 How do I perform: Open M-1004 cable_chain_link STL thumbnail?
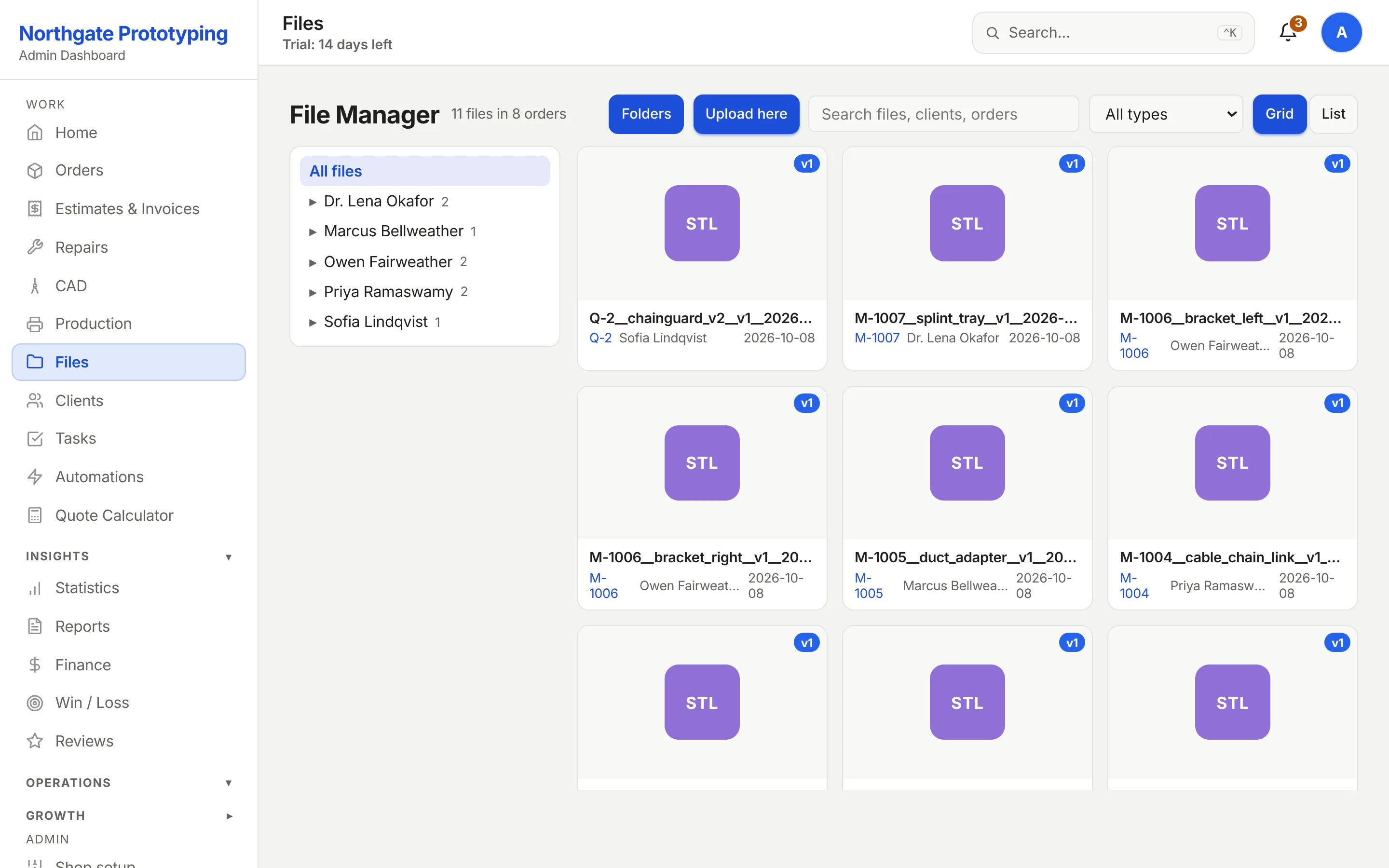(1232, 463)
